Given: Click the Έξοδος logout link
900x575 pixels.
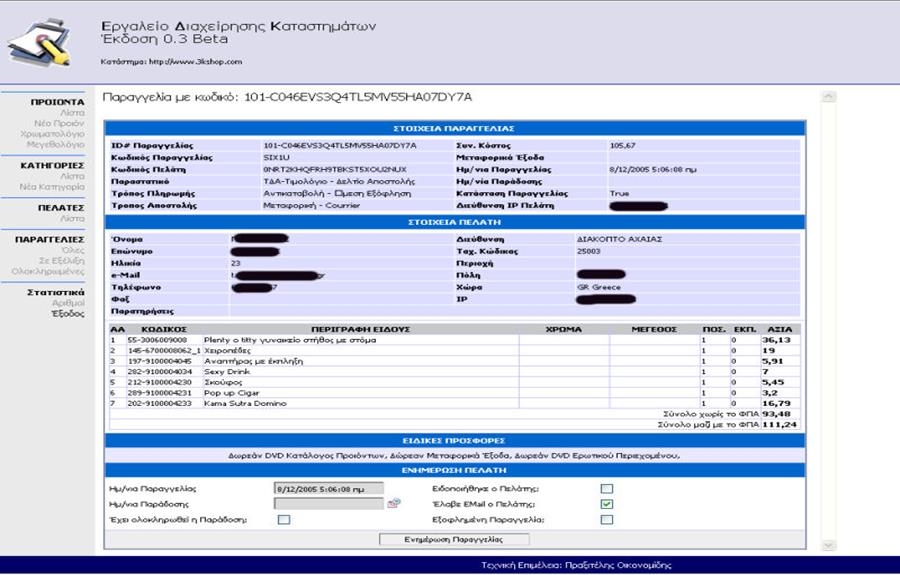Looking at the screenshot, I should [x=68, y=314].
